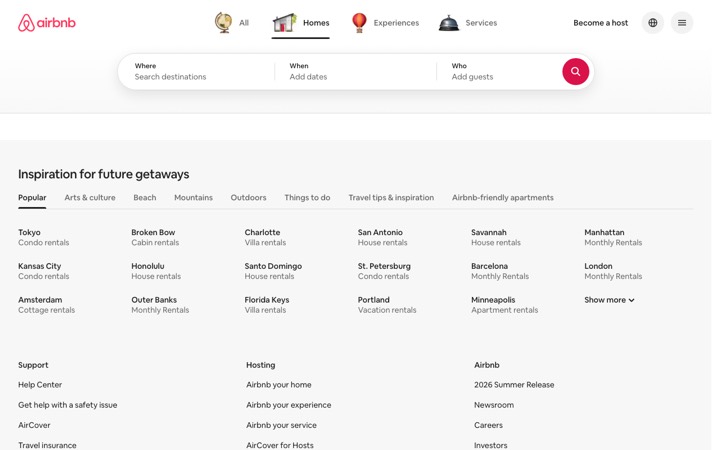
Task: Open the Newsroom link
Action: (x=494, y=405)
